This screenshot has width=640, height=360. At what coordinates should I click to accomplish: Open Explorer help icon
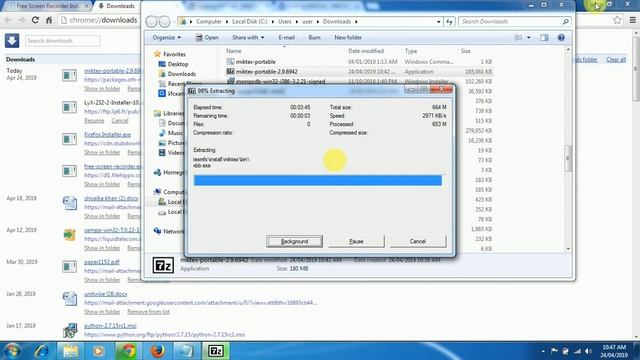(561, 38)
